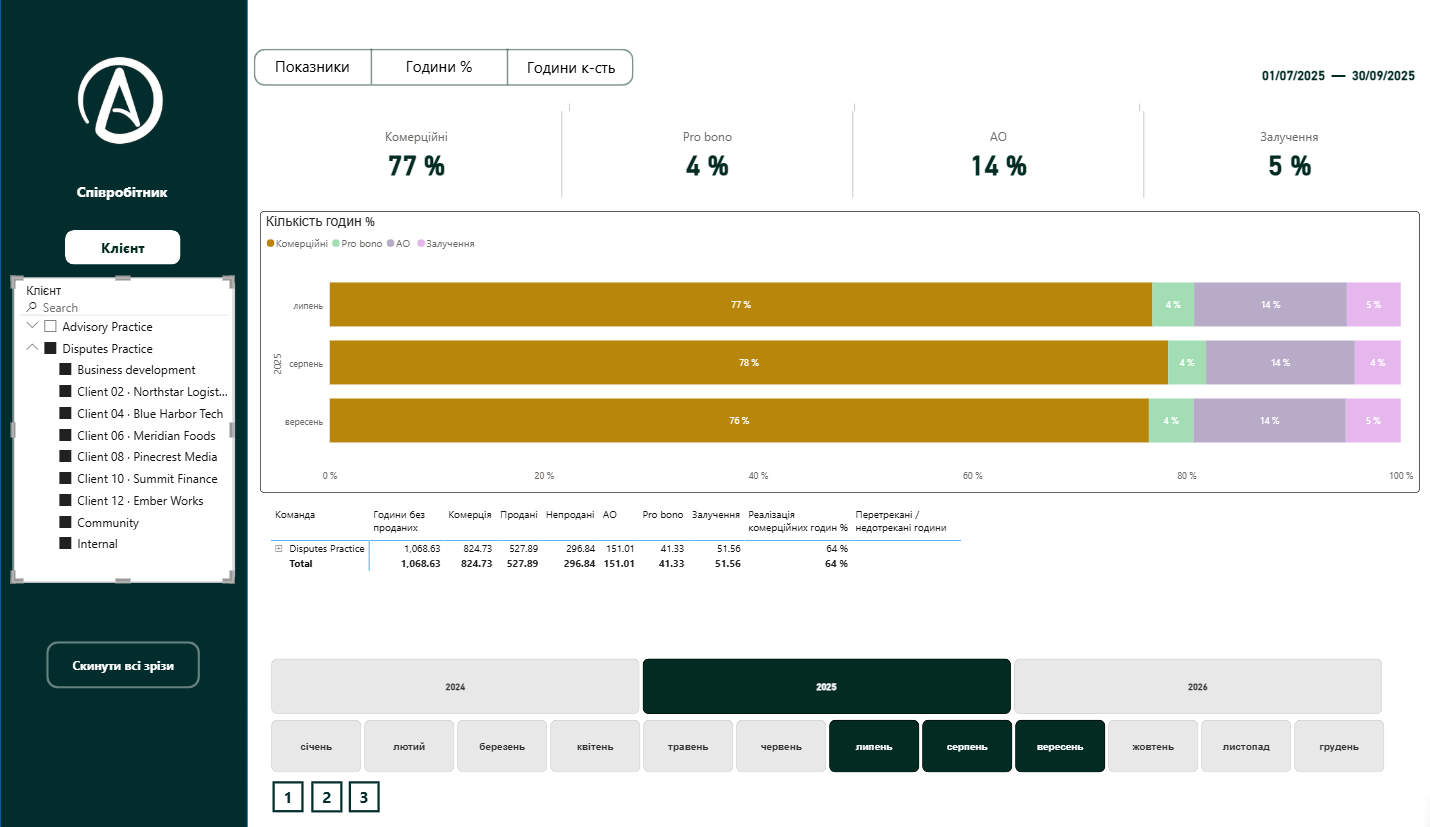Click Pro bono legend color marker
The height and width of the screenshot is (827, 1430).
click(336, 244)
